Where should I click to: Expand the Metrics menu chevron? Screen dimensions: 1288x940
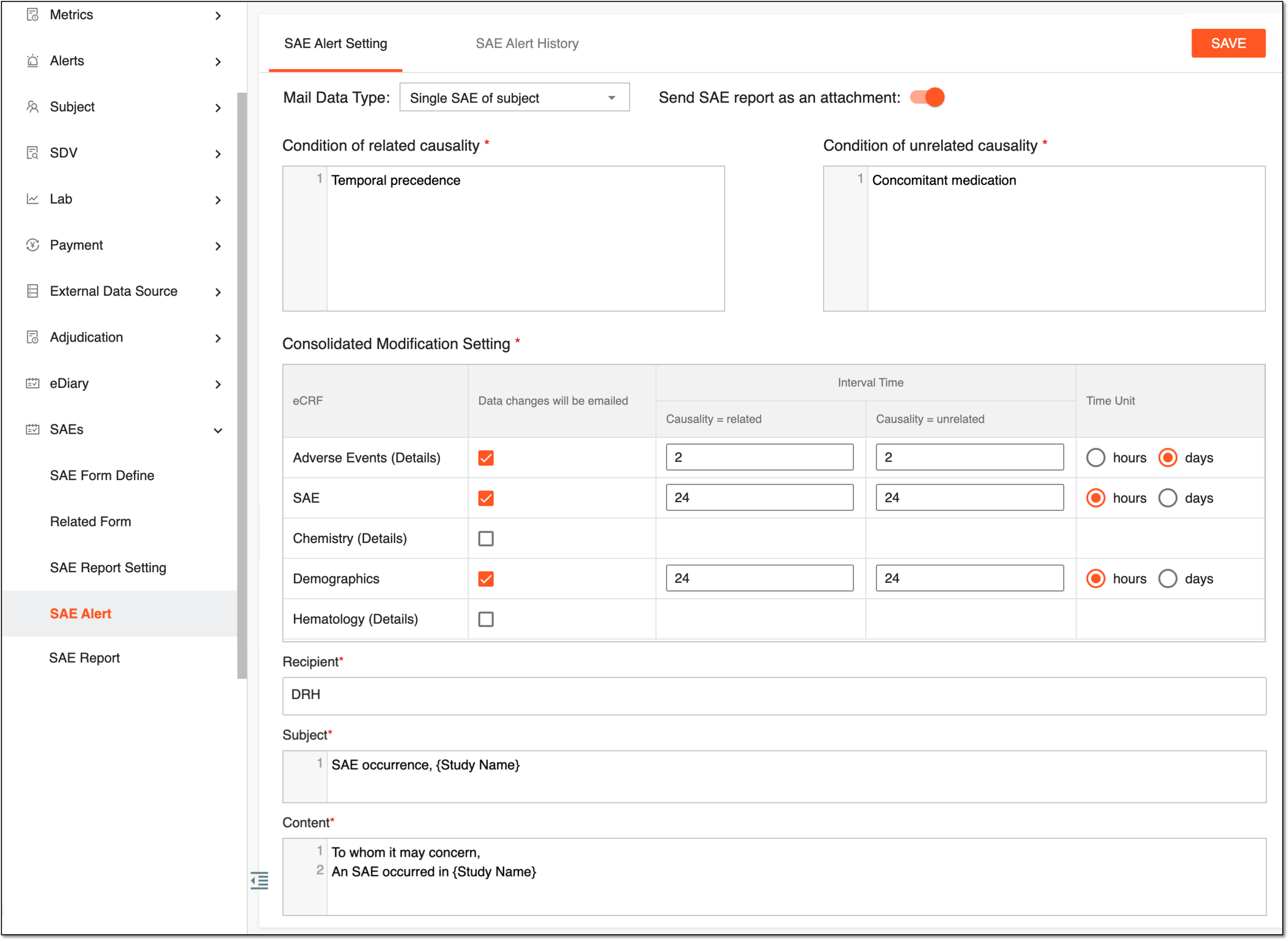coord(218,15)
